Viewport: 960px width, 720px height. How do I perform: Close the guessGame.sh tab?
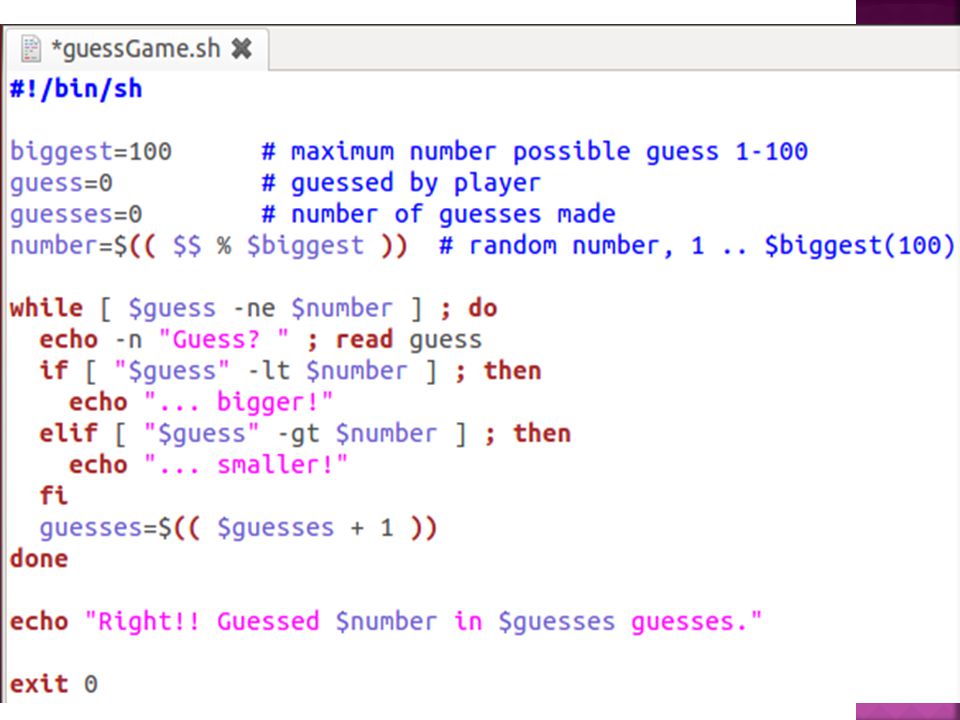pos(242,48)
